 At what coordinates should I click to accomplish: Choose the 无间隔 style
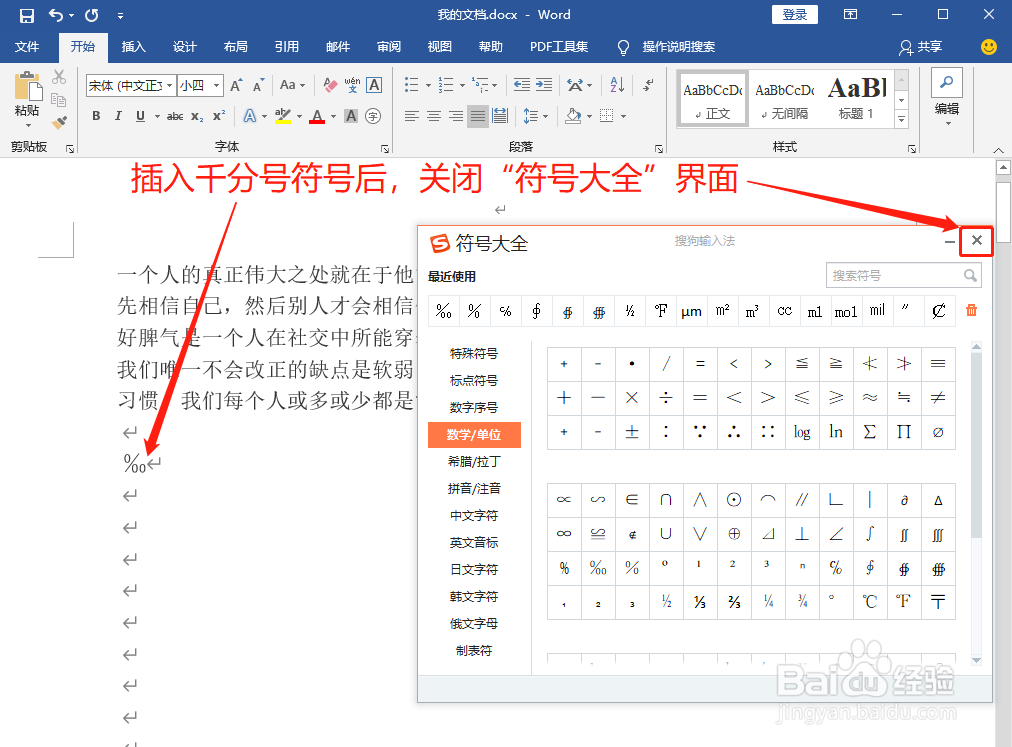[x=785, y=99]
